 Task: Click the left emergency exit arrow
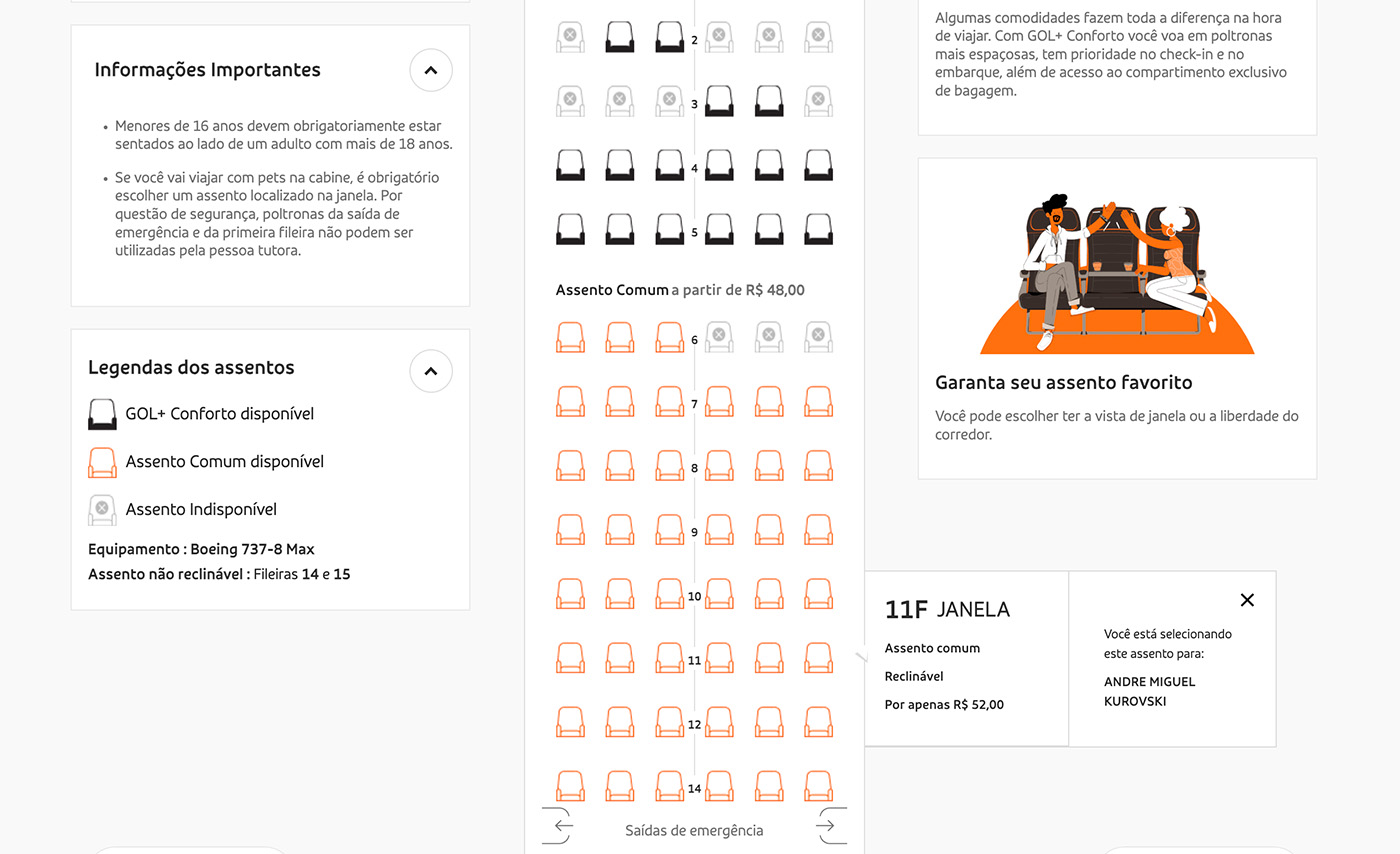[x=562, y=826]
